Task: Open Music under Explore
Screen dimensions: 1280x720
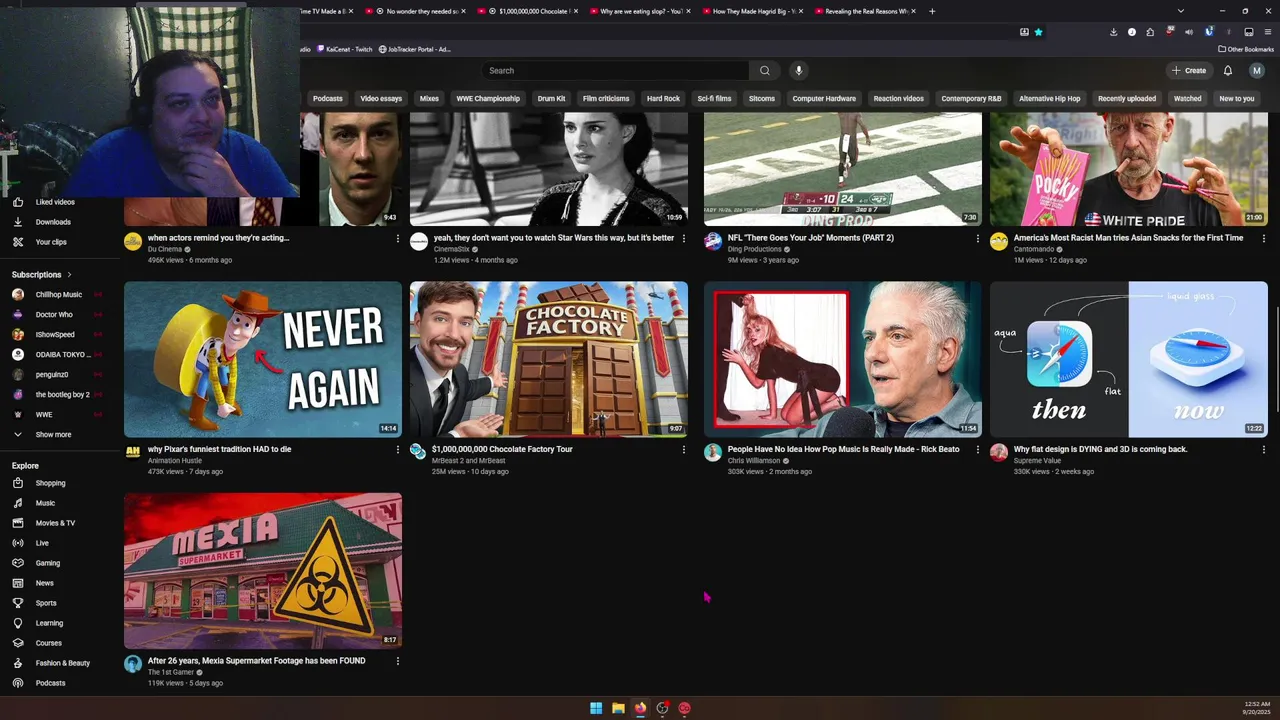Action: click(45, 503)
